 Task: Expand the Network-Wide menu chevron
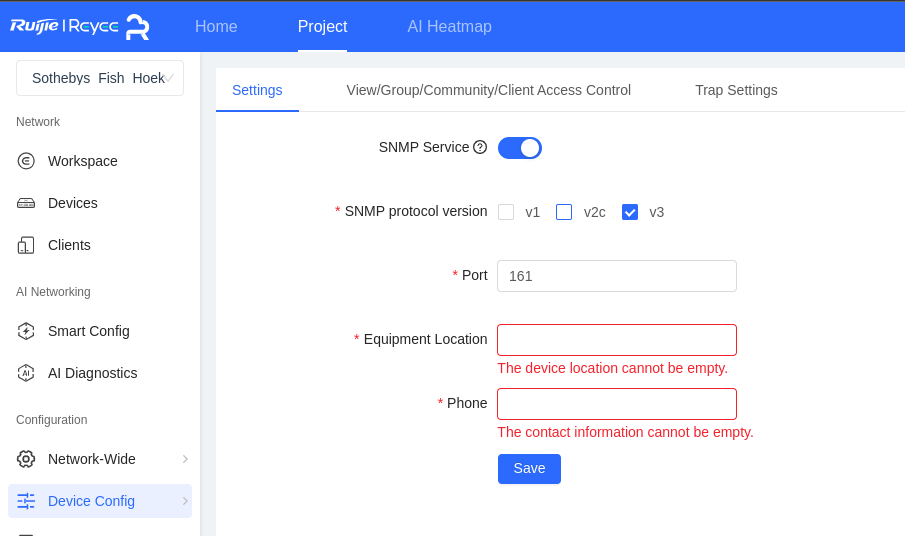pyautogui.click(x=185, y=459)
